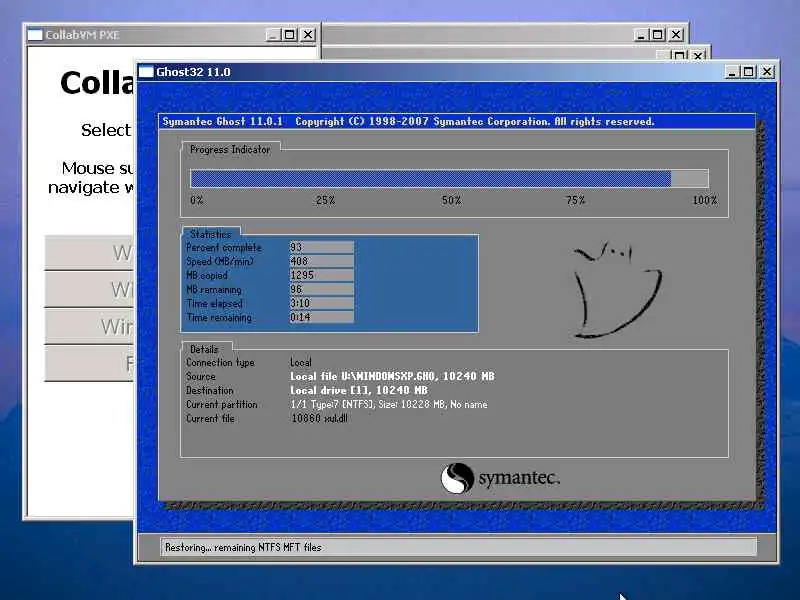This screenshot has width=800, height=600.
Task: Click the Current partition NTFS details text
Action: (x=389, y=405)
